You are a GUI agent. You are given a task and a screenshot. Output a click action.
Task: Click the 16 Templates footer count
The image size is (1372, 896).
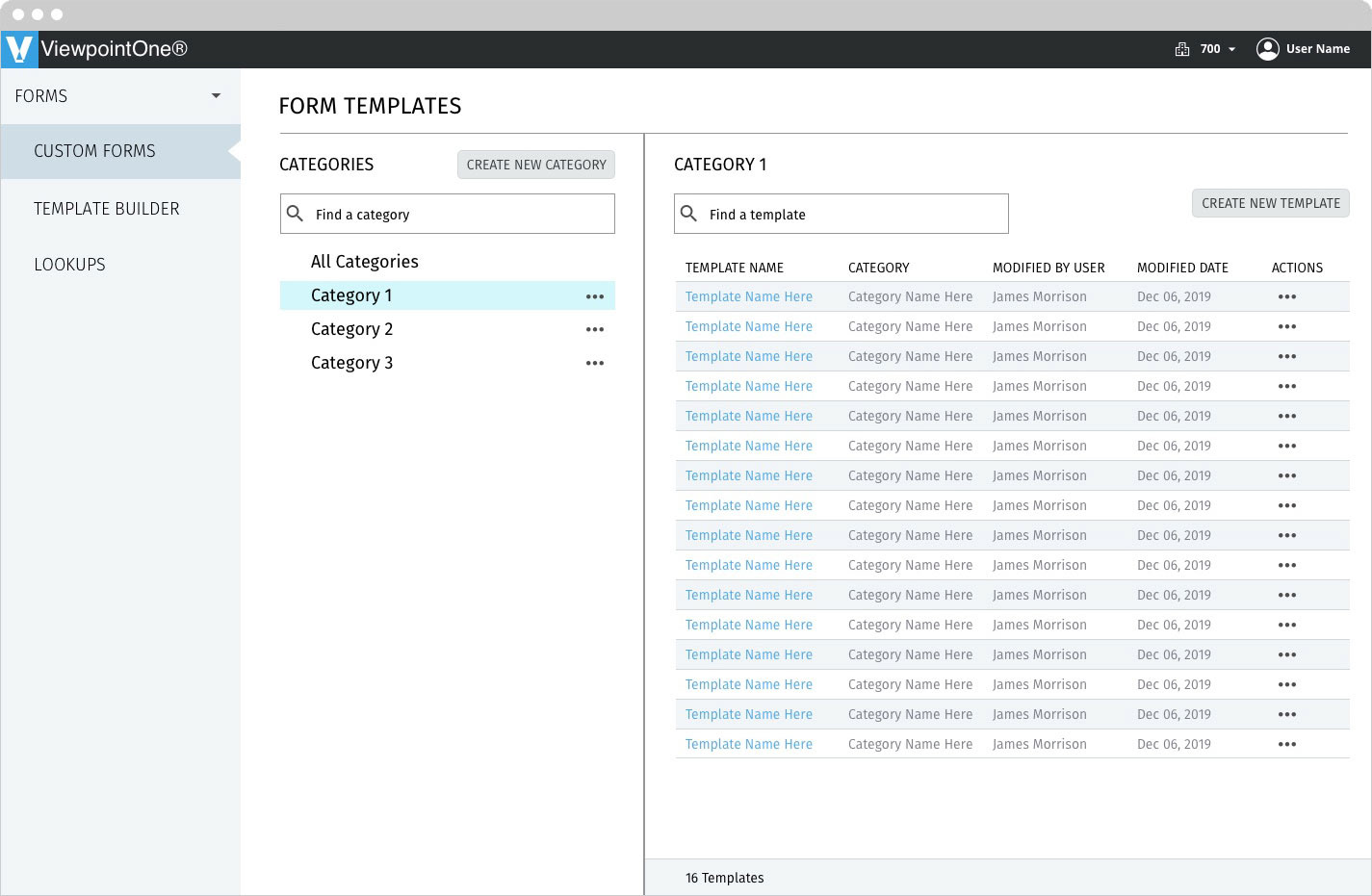point(725,878)
